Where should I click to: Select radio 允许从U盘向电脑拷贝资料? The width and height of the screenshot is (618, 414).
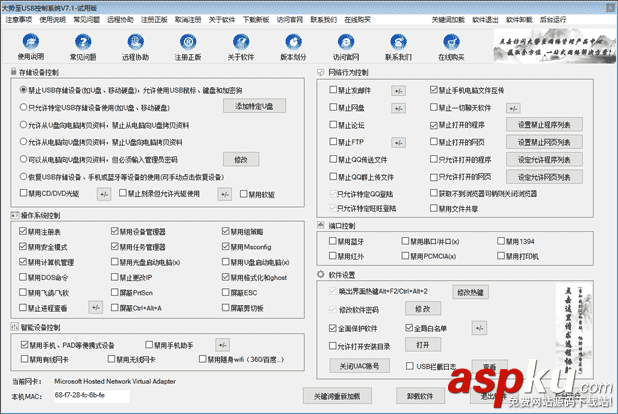[x=23, y=125]
